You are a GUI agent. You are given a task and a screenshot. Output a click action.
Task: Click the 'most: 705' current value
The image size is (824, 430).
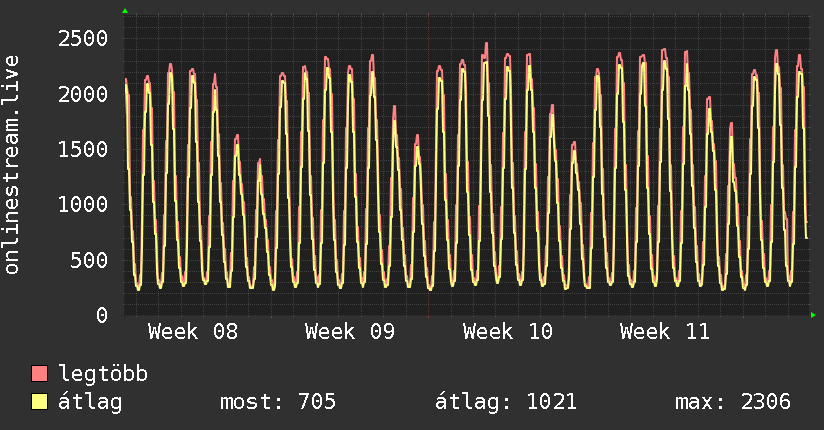click(278, 402)
